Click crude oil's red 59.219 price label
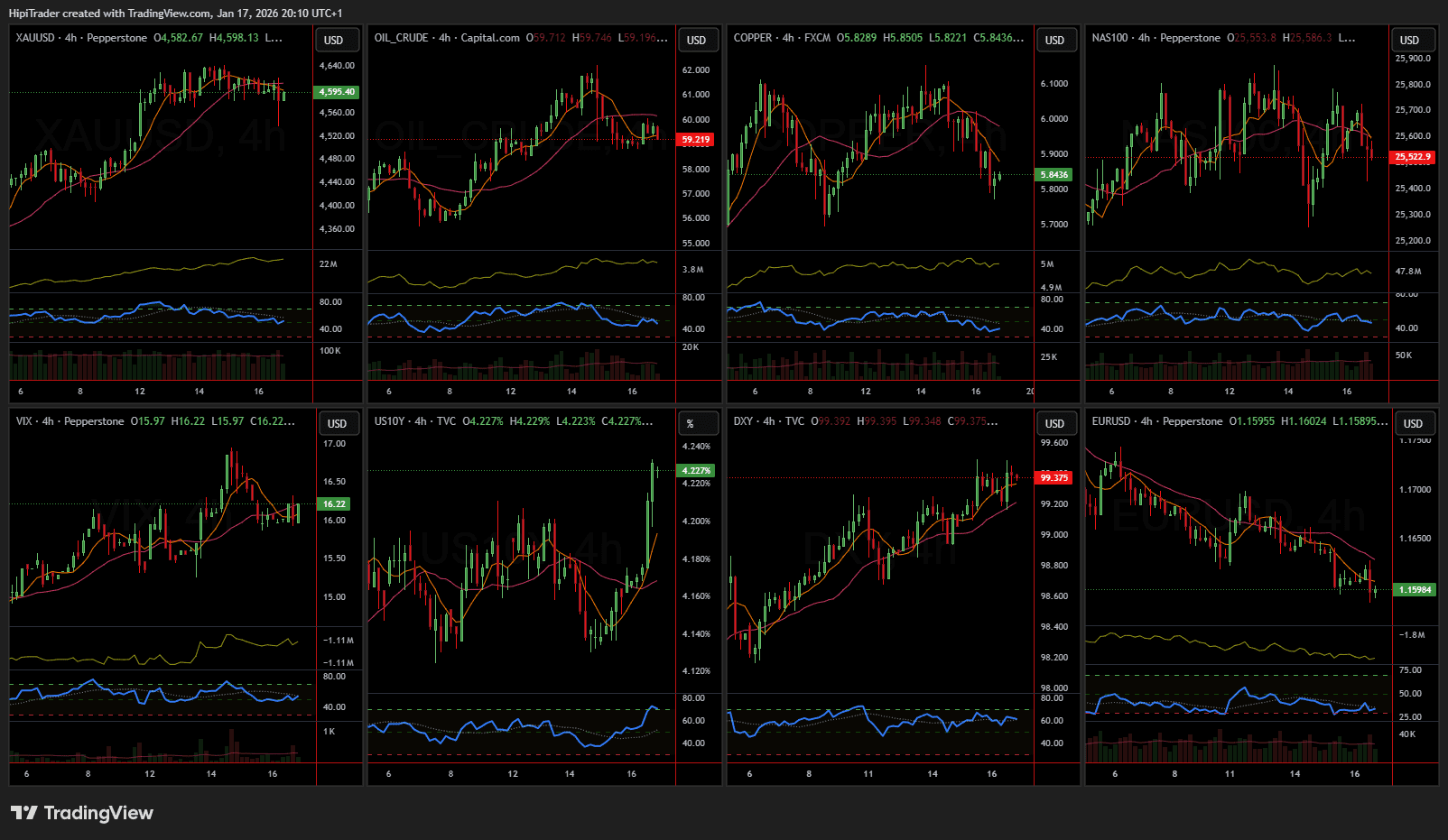The height and width of the screenshot is (840, 1448). point(696,140)
